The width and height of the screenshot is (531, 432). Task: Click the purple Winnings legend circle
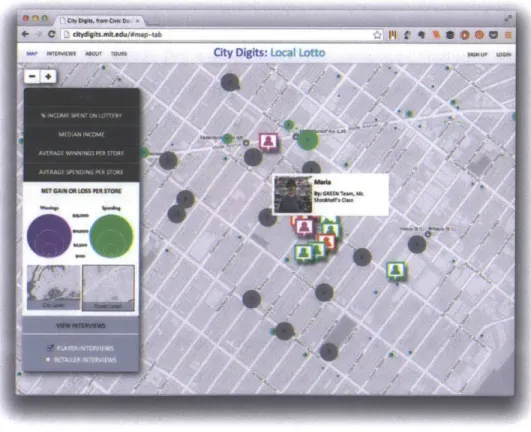click(49, 235)
